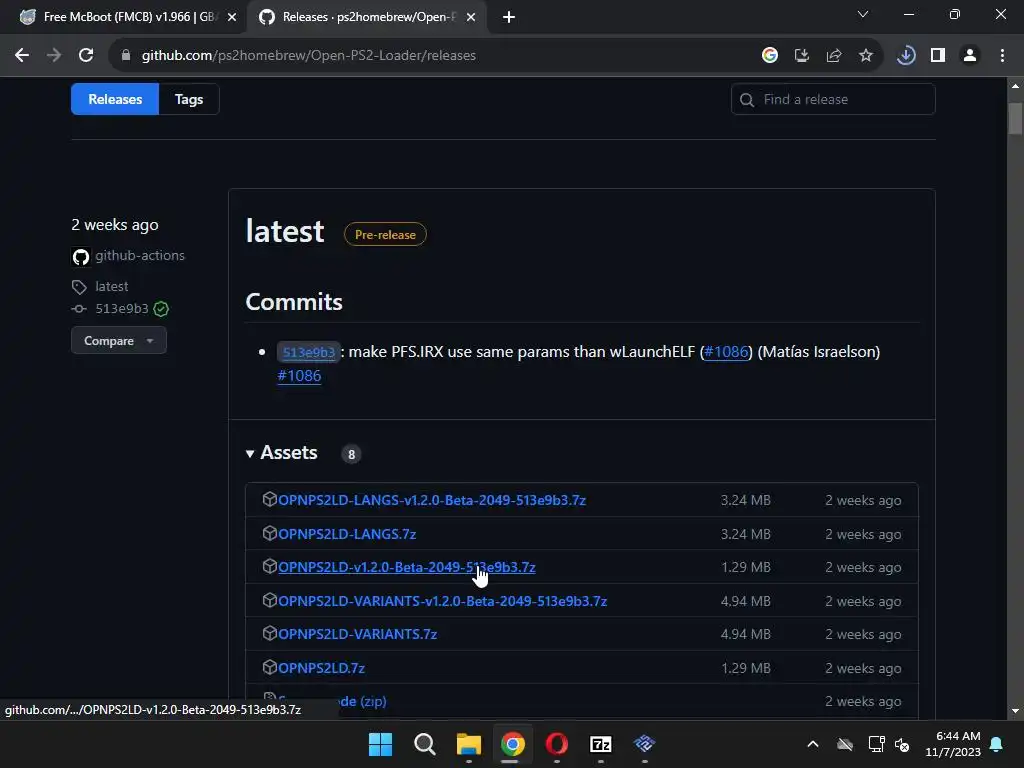Open pull request #1086 inline link
Viewport: 1024px width, 768px height.
(726, 351)
